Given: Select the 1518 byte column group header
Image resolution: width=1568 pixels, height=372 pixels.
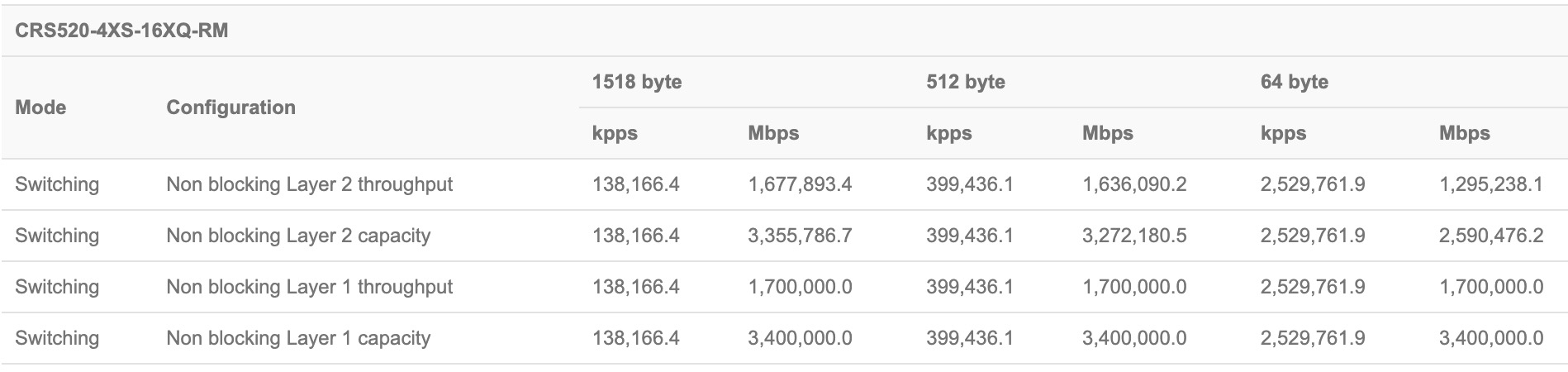Looking at the screenshot, I should point(636,82).
